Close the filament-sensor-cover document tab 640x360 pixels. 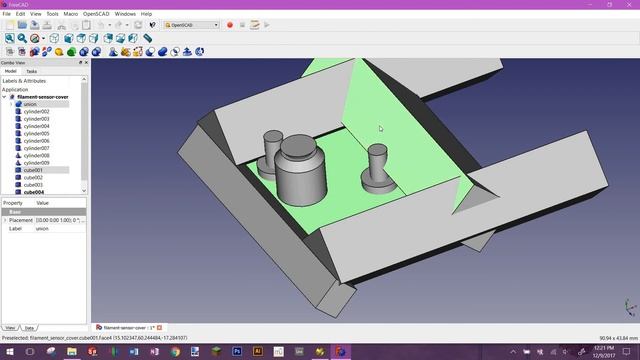point(160,328)
